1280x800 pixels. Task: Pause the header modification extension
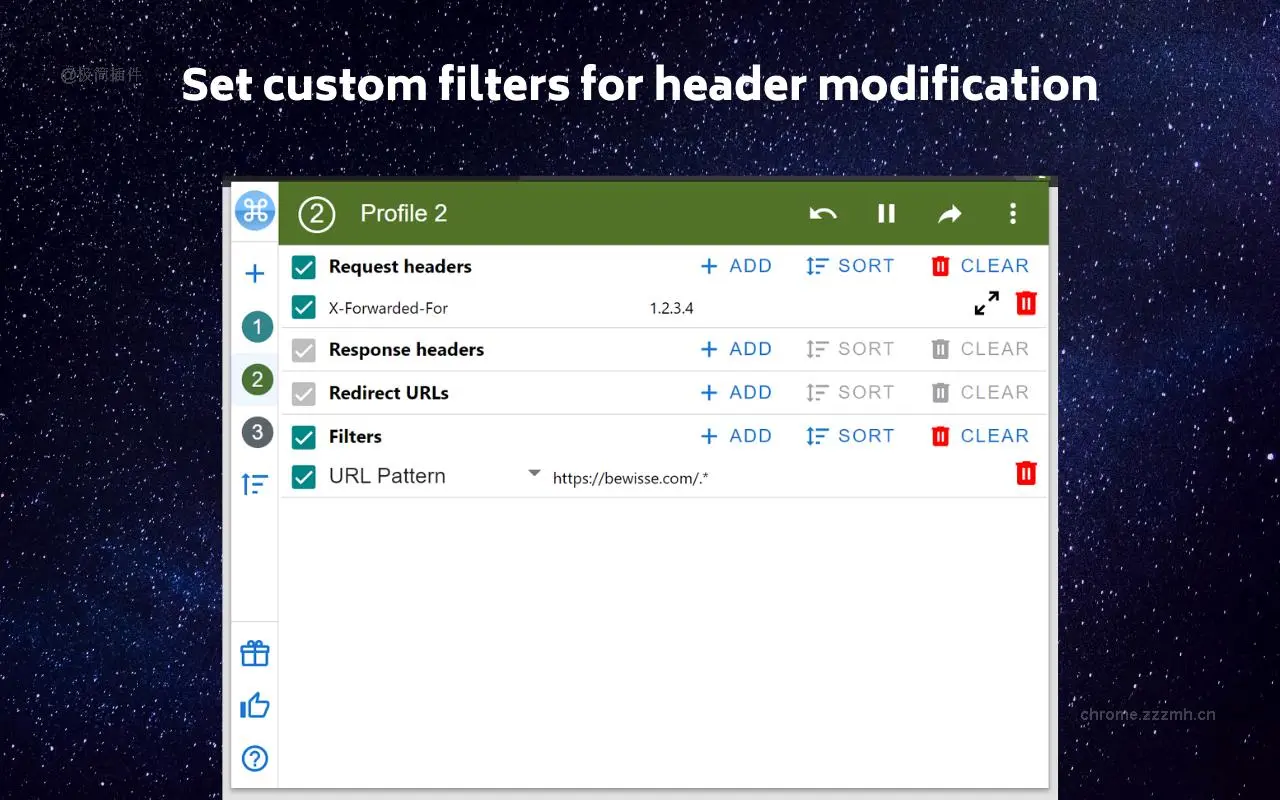click(886, 213)
